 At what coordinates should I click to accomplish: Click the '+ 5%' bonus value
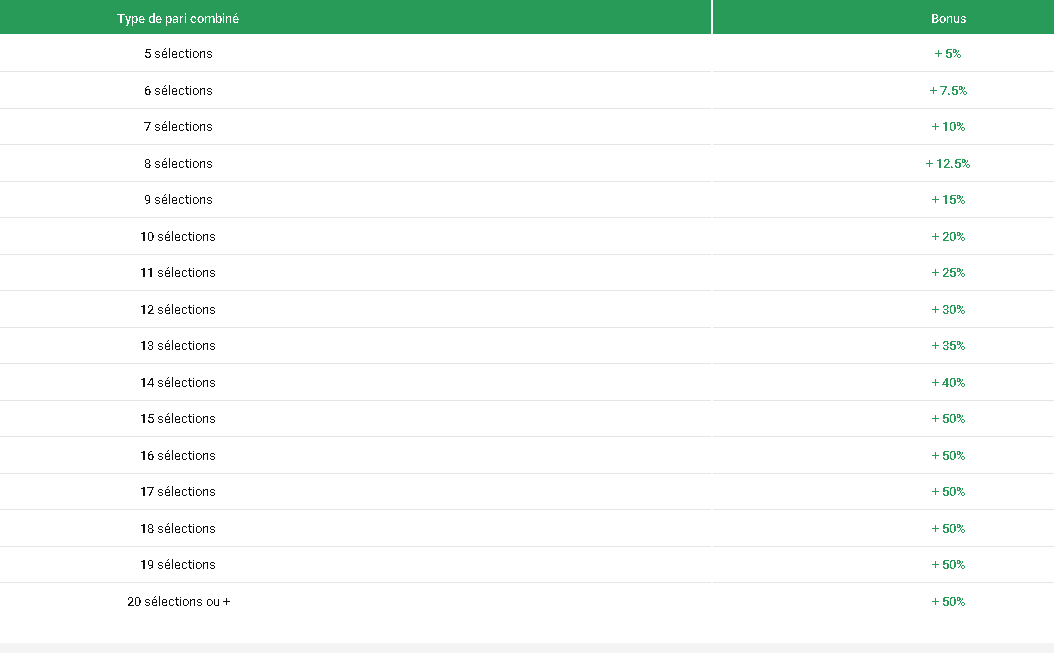click(948, 54)
